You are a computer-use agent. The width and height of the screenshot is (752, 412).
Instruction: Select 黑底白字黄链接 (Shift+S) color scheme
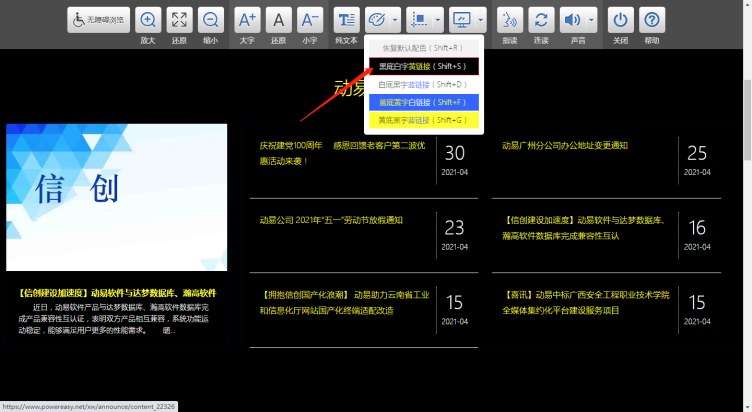pyautogui.click(x=424, y=66)
